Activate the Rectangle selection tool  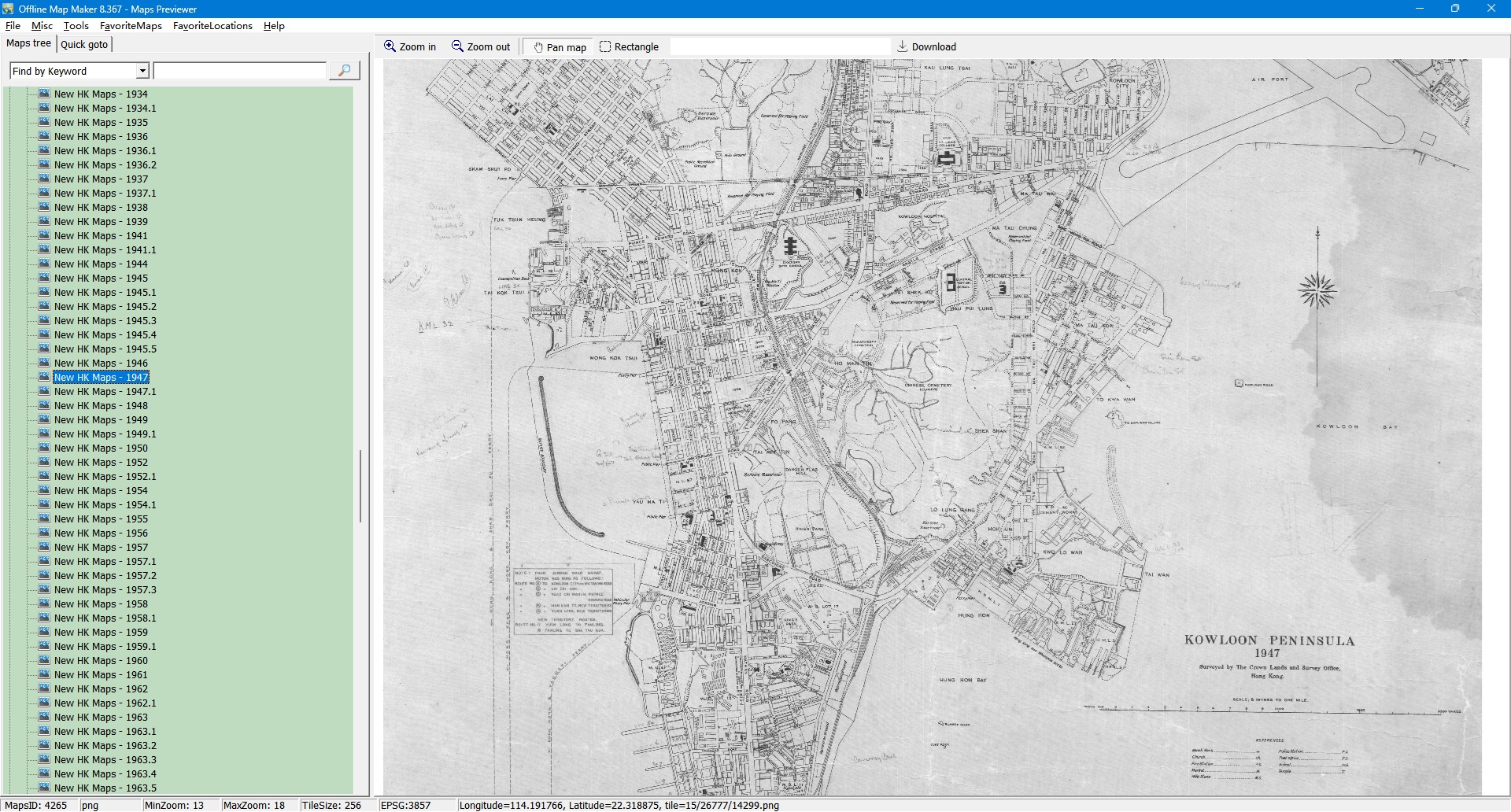pos(605,46)
